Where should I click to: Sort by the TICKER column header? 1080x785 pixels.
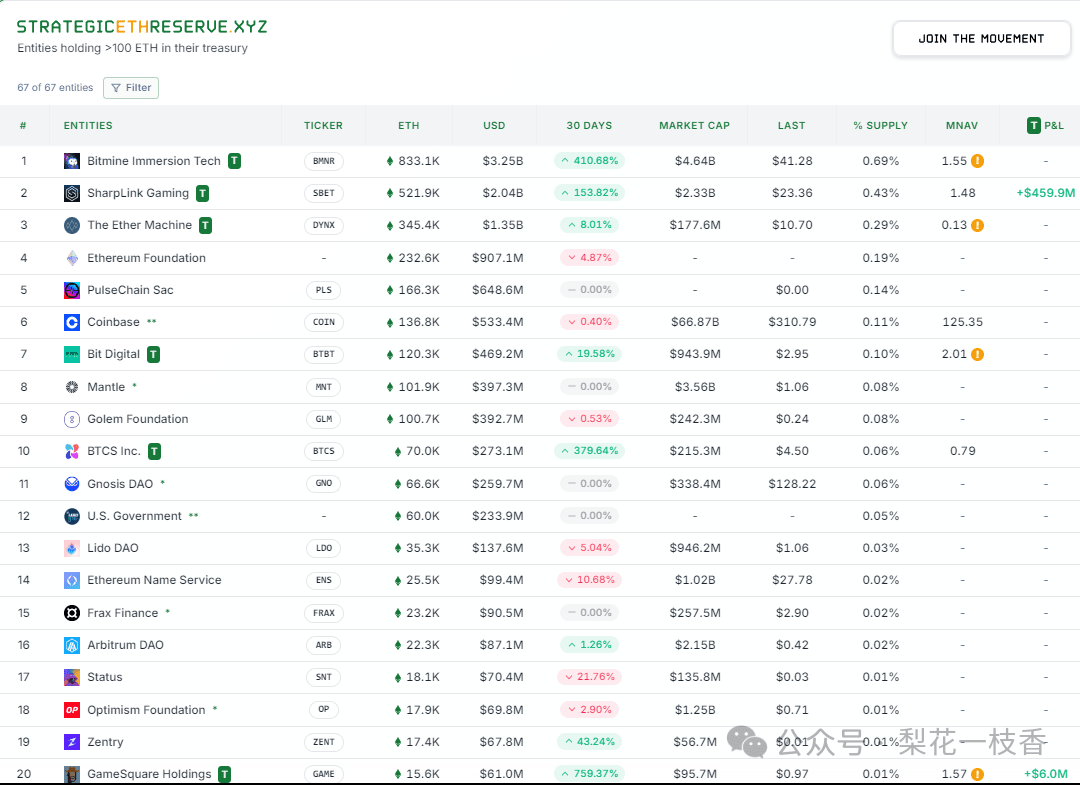click(x=323, y=125)
